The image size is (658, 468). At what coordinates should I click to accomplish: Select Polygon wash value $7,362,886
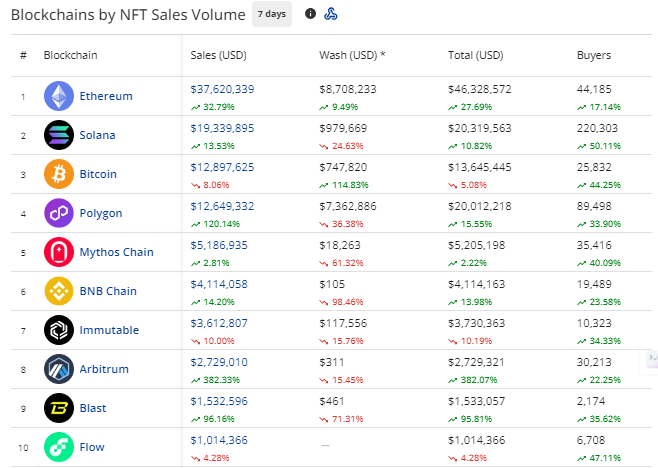[x=347, y=206]
